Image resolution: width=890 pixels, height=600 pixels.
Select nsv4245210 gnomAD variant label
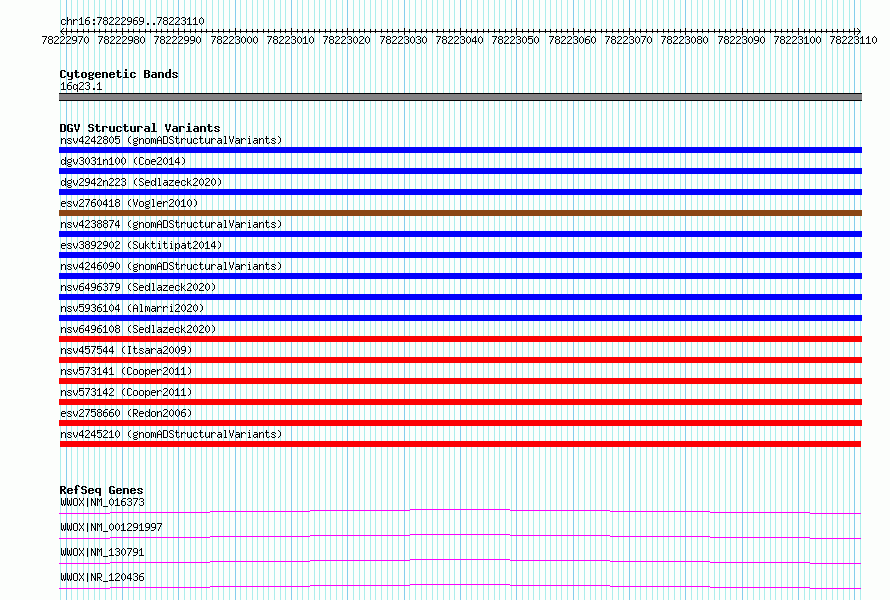point(171,434)
